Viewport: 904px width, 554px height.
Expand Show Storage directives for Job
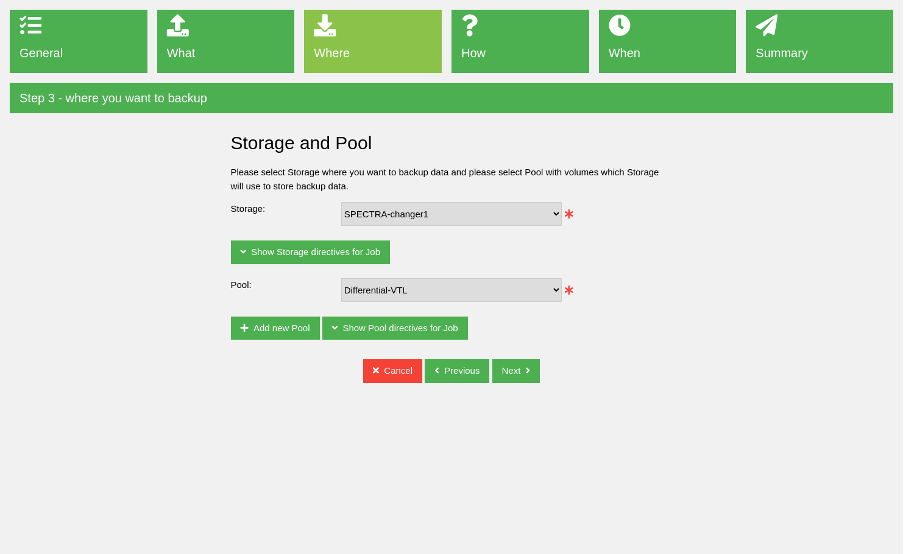310,252
